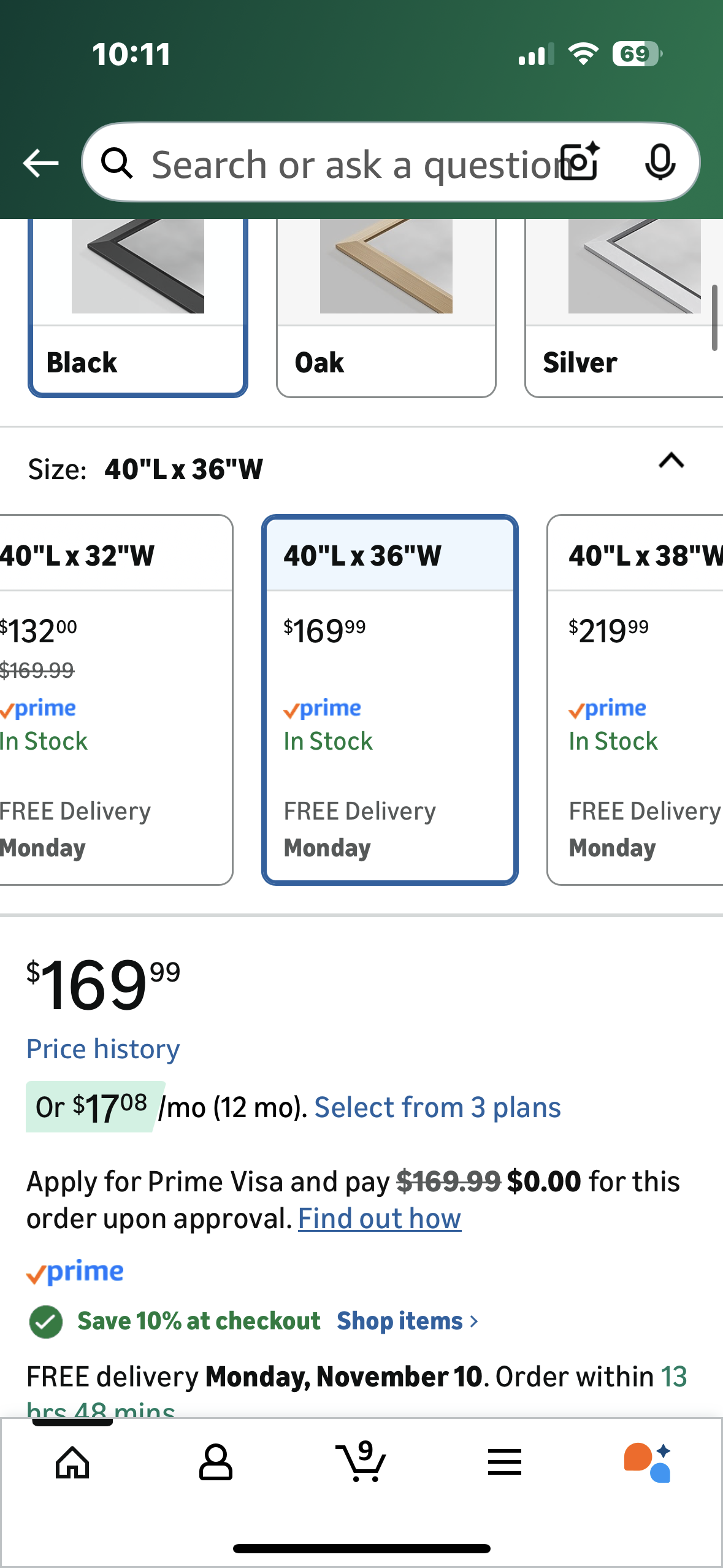723x1568 pixels.
Task: Tap the selected 40"L x 36"W size card
Action: click(x=390, y=699)
